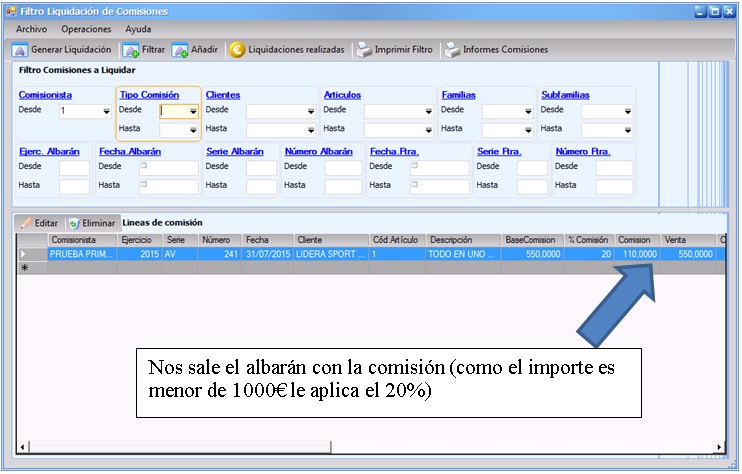Click the Eliminar icon above grid
742x474 pixels.
click(74, 223)
